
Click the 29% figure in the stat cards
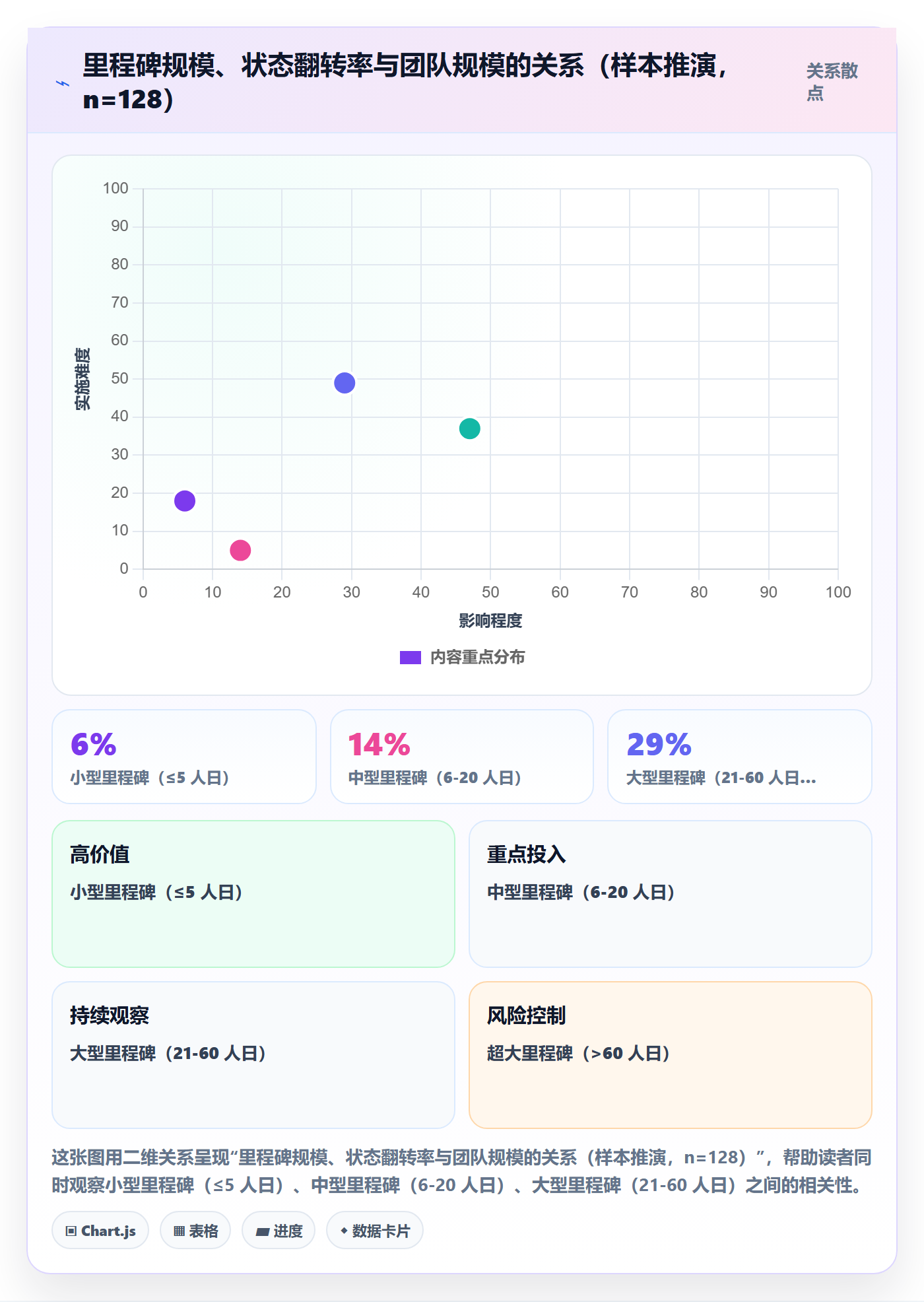tap(659, 745)
